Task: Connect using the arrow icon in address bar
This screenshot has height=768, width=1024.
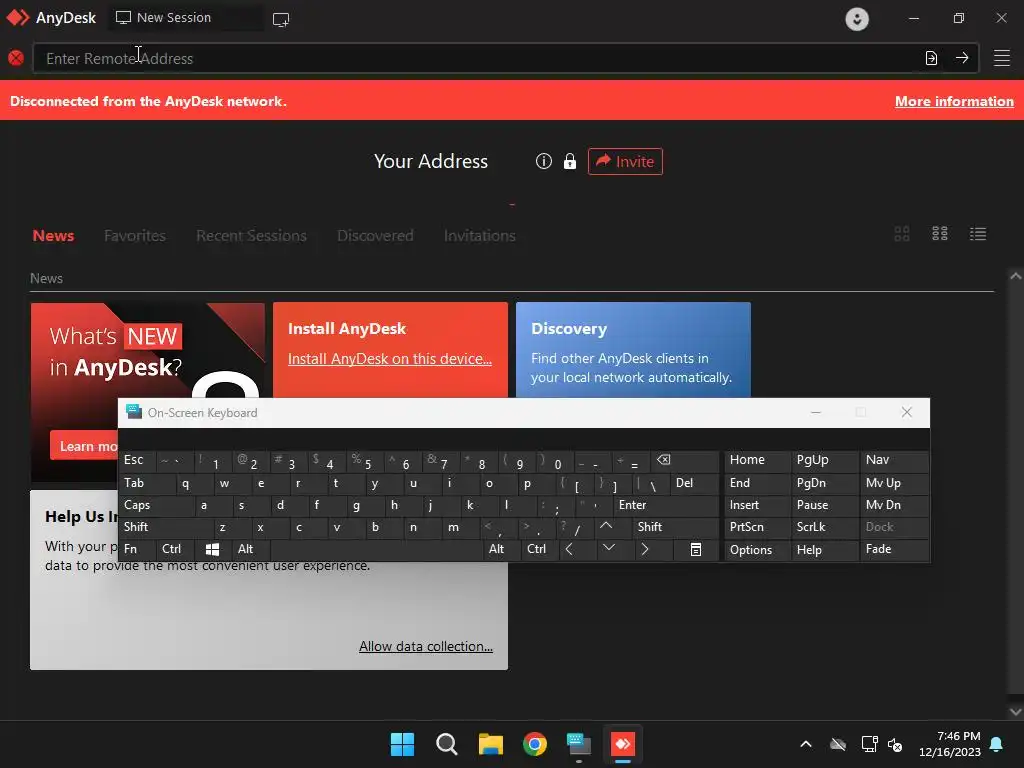Action: coord(962,58)
